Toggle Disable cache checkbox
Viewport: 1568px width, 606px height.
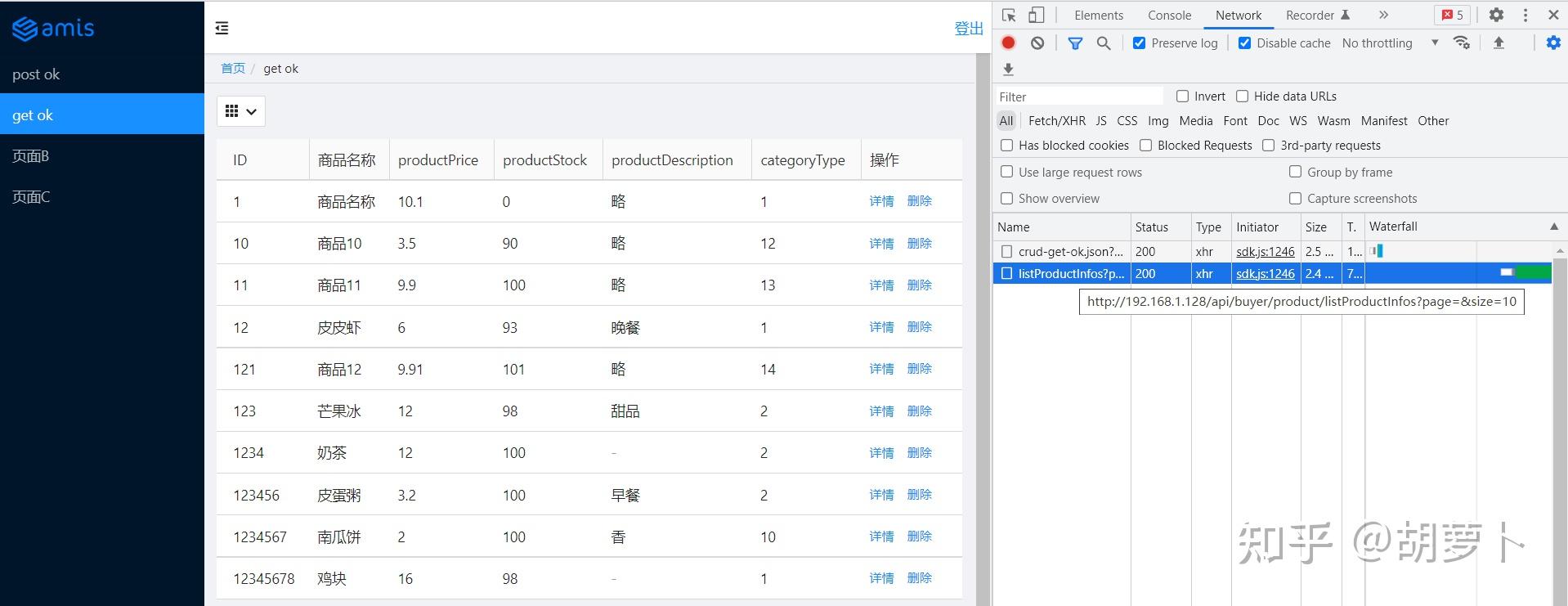click(1244, 43)
